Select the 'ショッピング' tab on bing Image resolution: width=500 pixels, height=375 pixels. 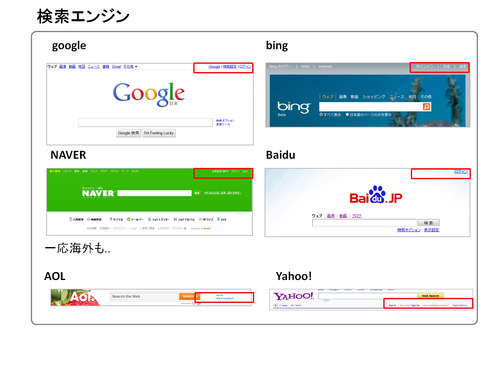[374, 97]
